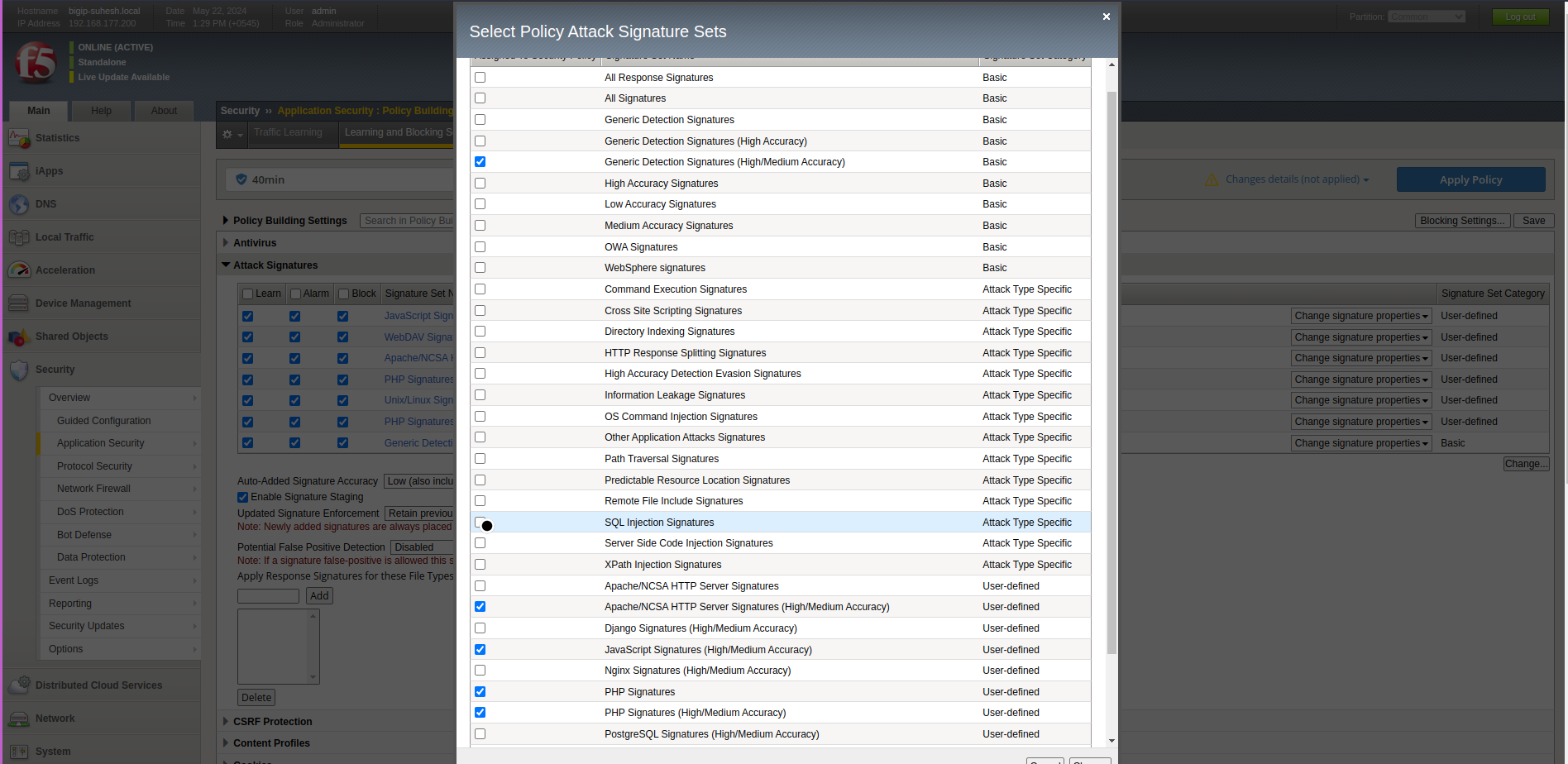Click the iApps sidebar icon
The image size is (1568, 764).
(19, 171)
